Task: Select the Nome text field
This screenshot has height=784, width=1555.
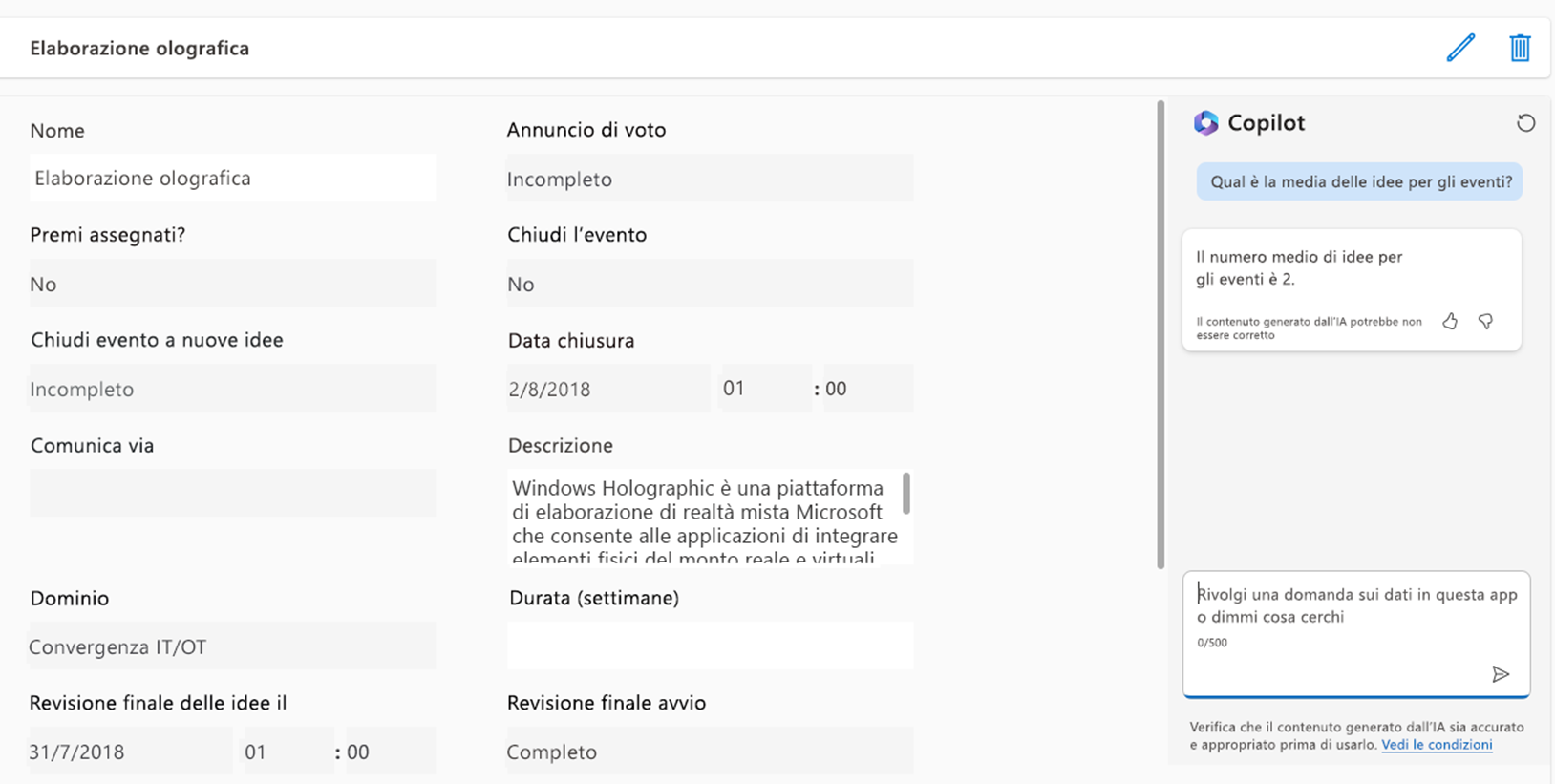Action: coord(232,178)
